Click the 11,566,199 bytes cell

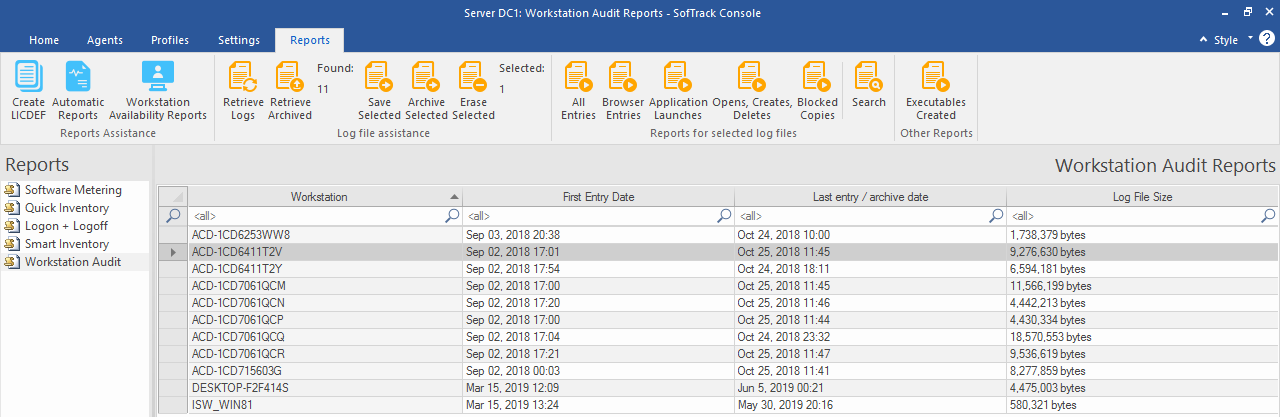tap(1142, 286)
